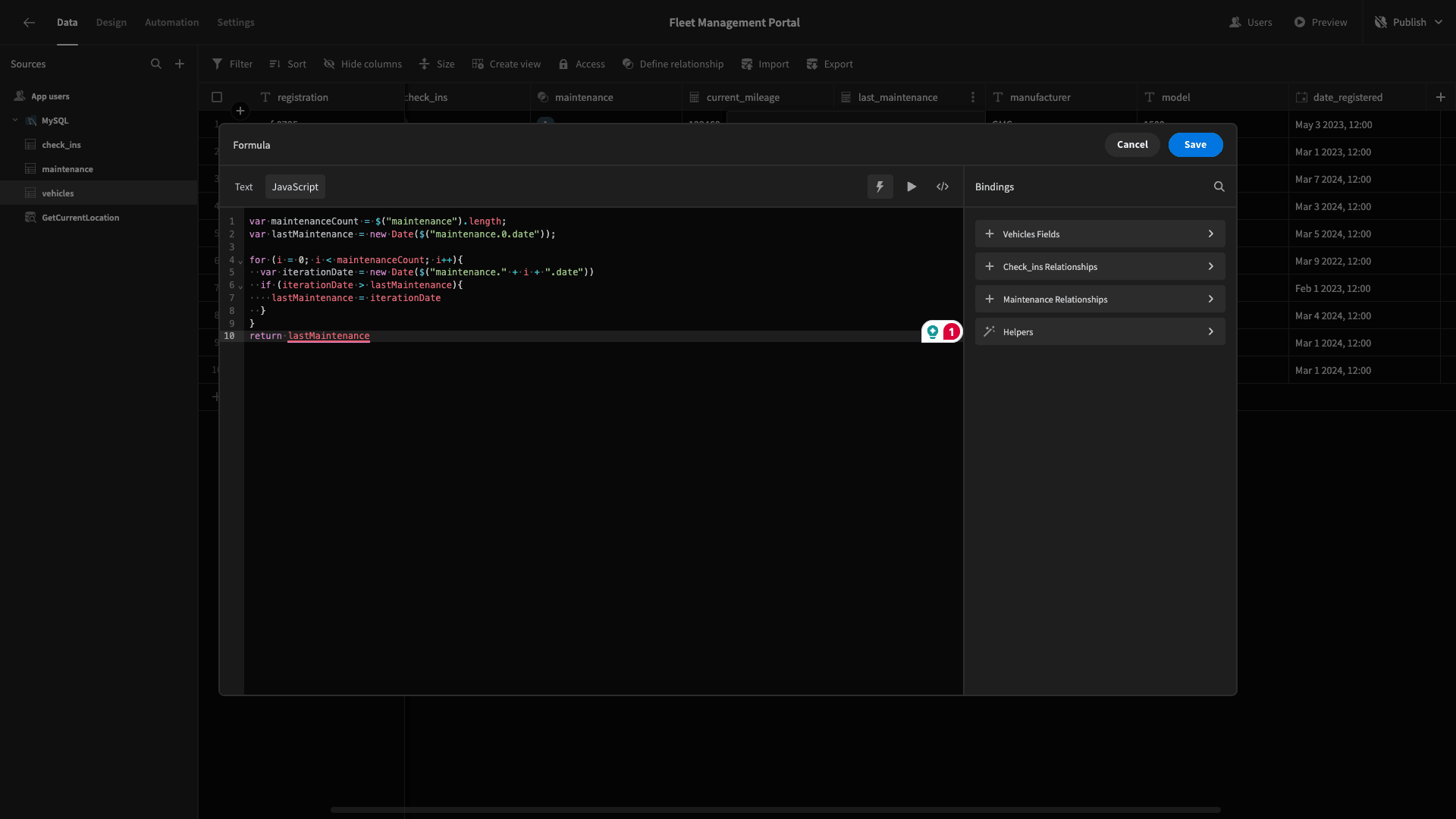
Task: Add a new column plus icon
Action: pyautogui.click(x=1440, y=97)
